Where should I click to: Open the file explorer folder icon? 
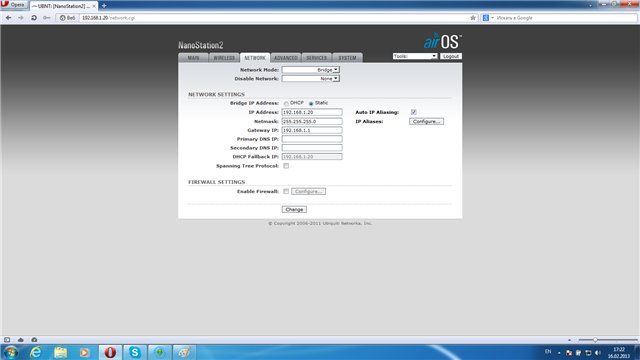(x=60, y=352)
